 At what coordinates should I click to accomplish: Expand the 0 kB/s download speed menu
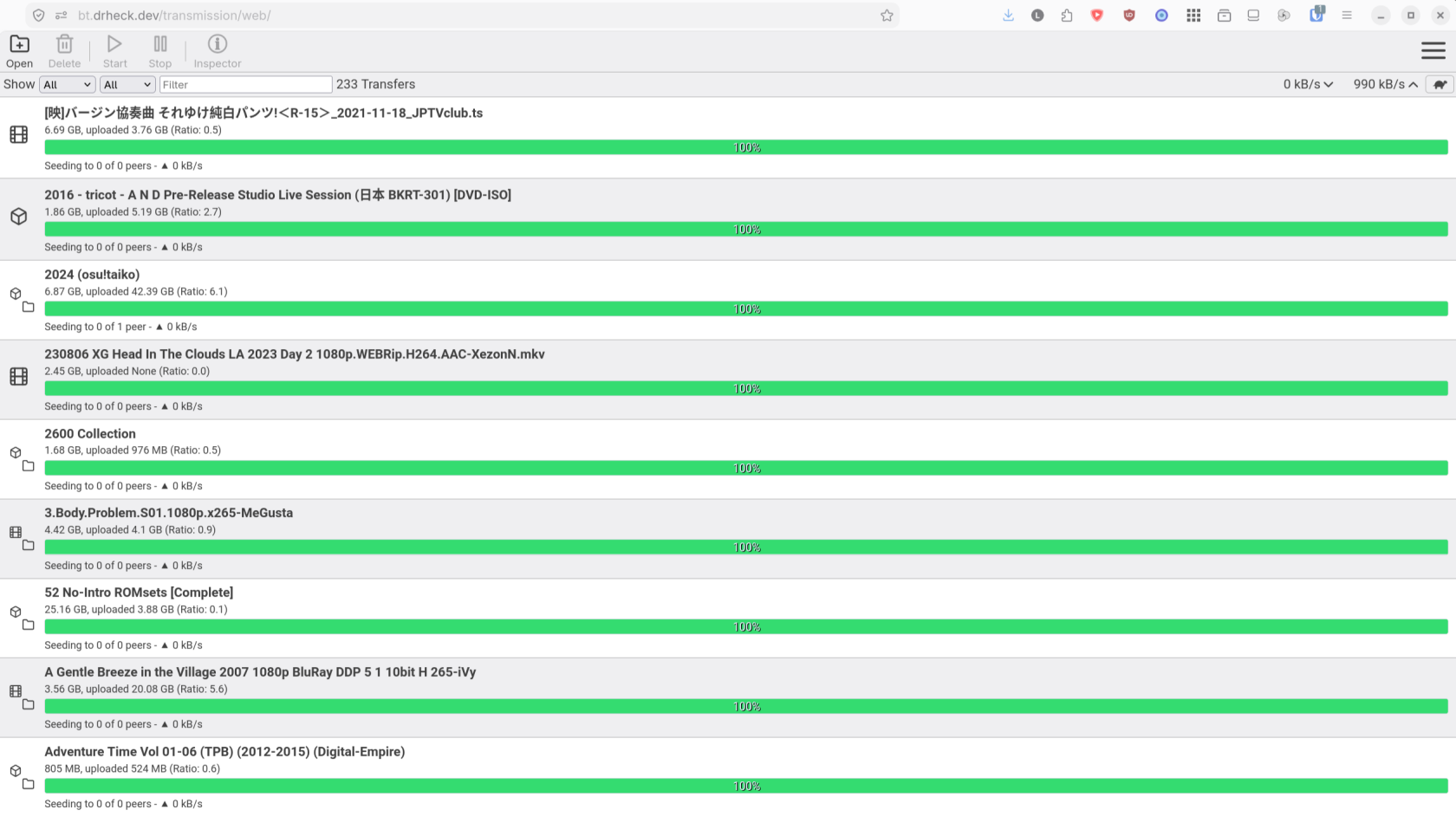point(1308,84)
